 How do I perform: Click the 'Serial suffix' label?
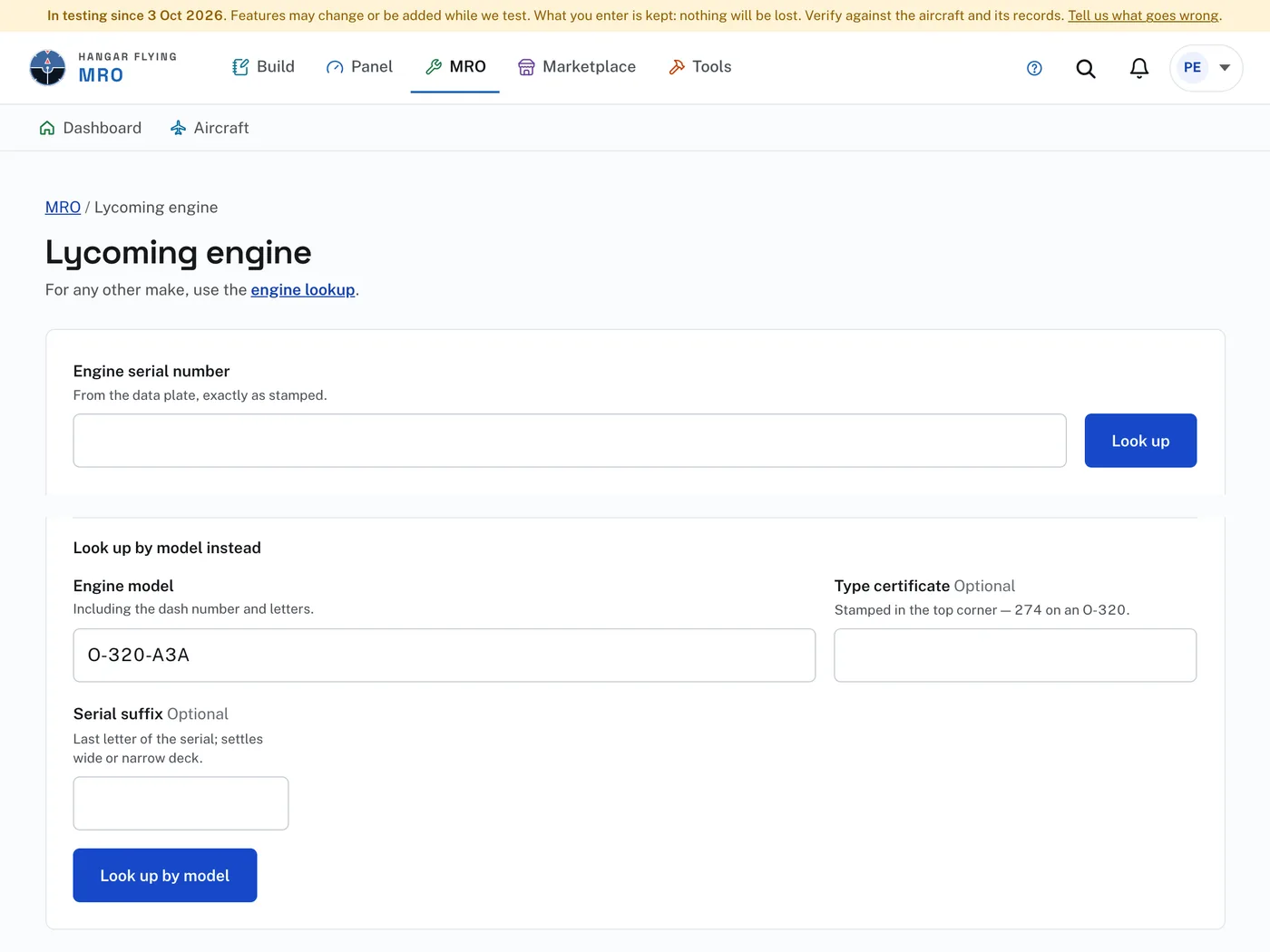[118, 714]
